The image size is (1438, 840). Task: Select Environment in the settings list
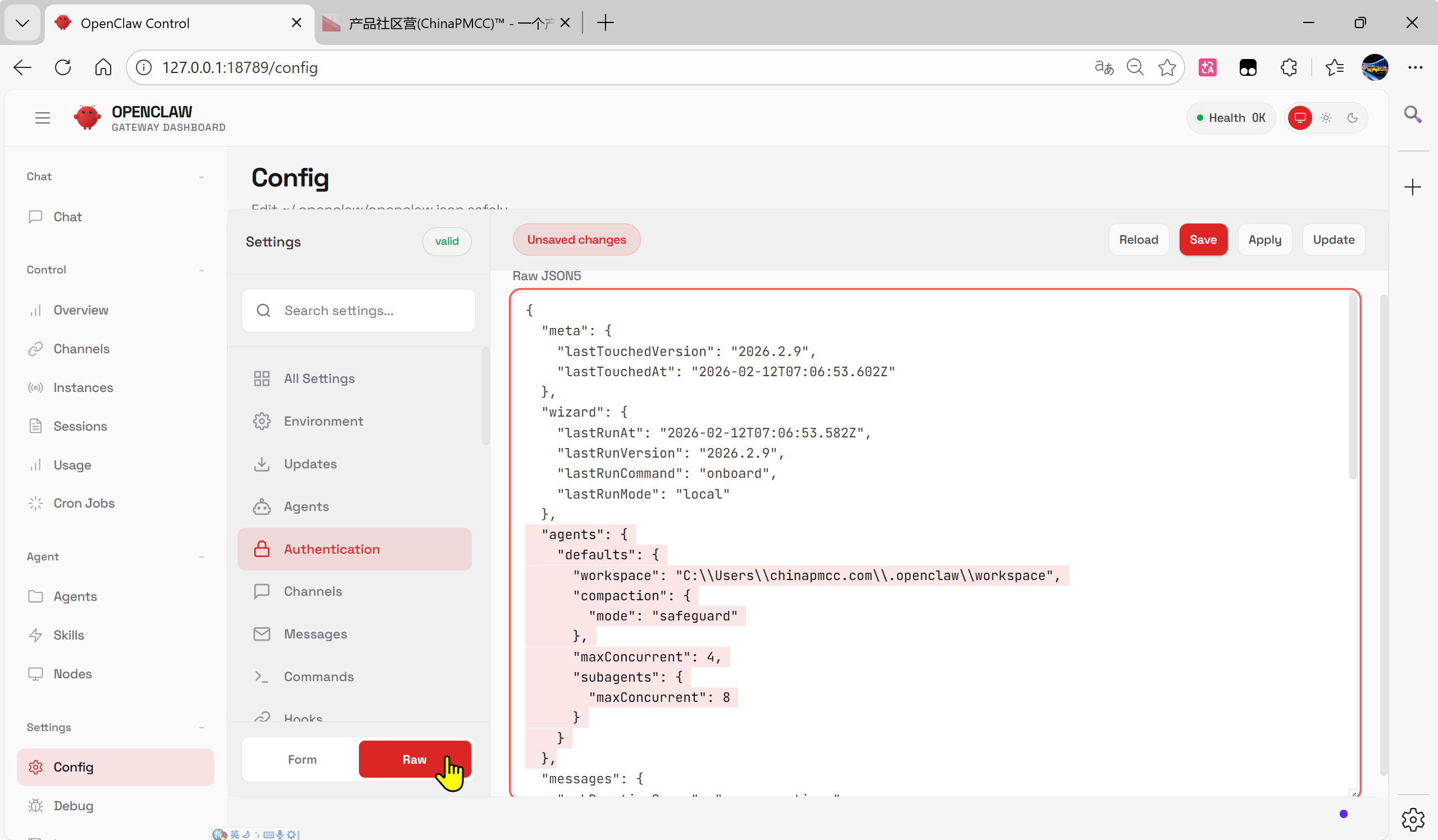(x=323, y=421)
